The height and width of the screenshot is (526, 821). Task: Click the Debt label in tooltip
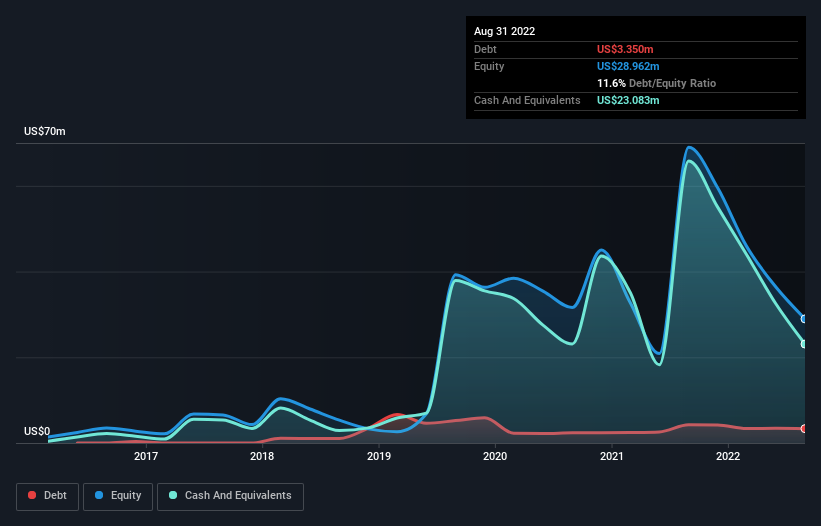pyautogui.click(x=485, y=49)
